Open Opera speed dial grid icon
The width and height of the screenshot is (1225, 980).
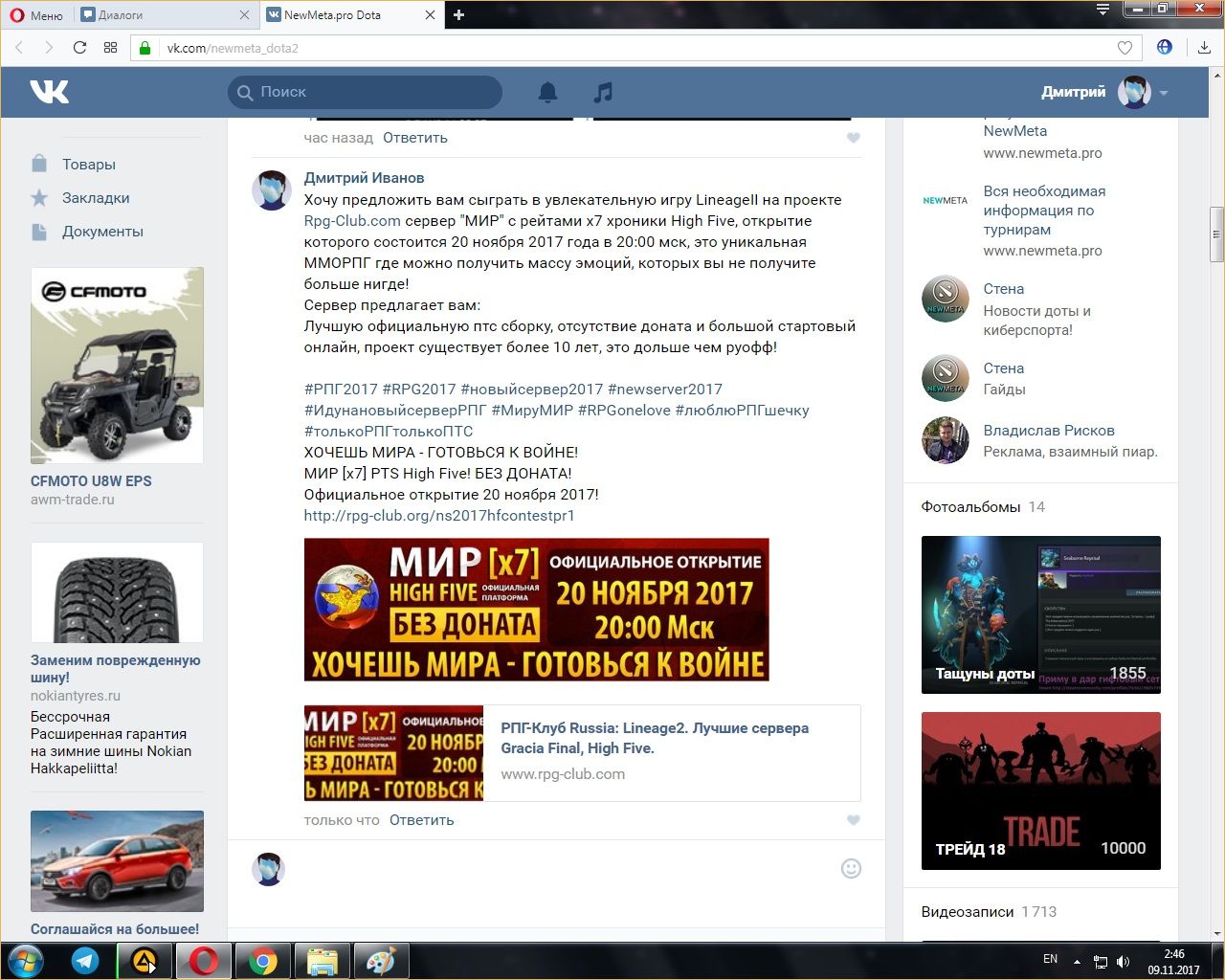click(110, 48)
